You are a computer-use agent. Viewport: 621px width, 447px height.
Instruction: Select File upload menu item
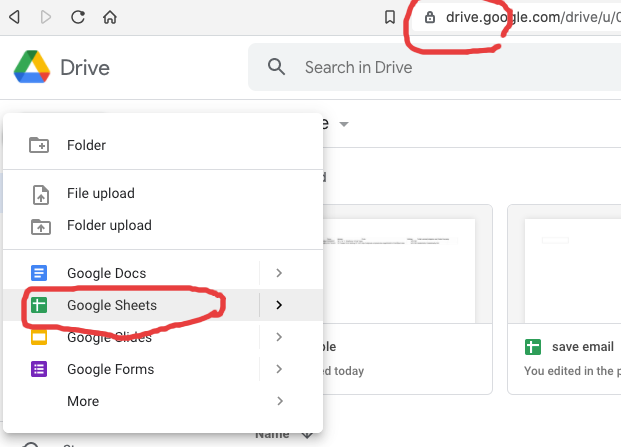(x=100, y=193)
